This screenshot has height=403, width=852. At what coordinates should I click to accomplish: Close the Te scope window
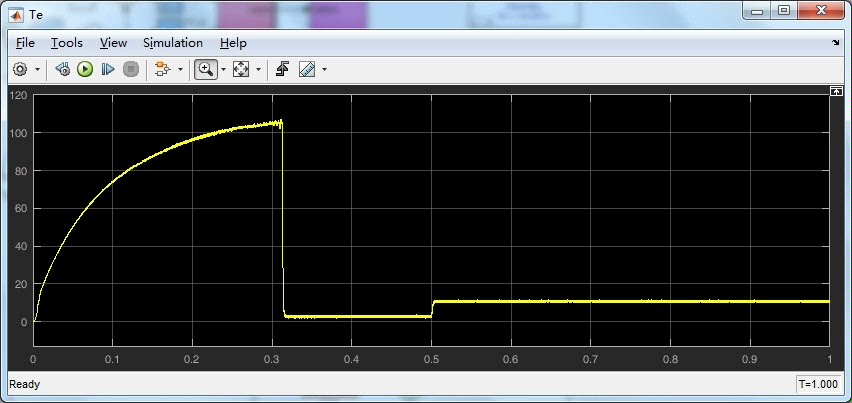(x=819, y=10)
